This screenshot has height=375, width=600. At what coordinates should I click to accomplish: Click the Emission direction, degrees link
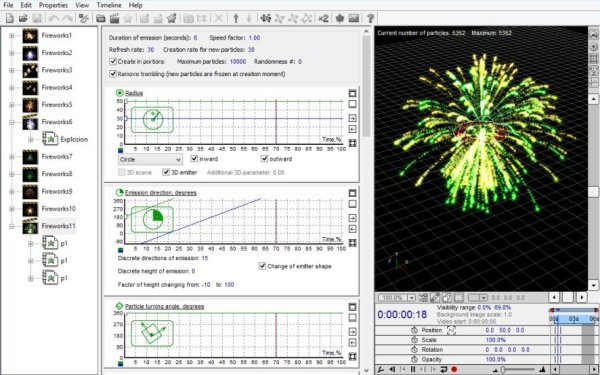(x=161, y=193)
